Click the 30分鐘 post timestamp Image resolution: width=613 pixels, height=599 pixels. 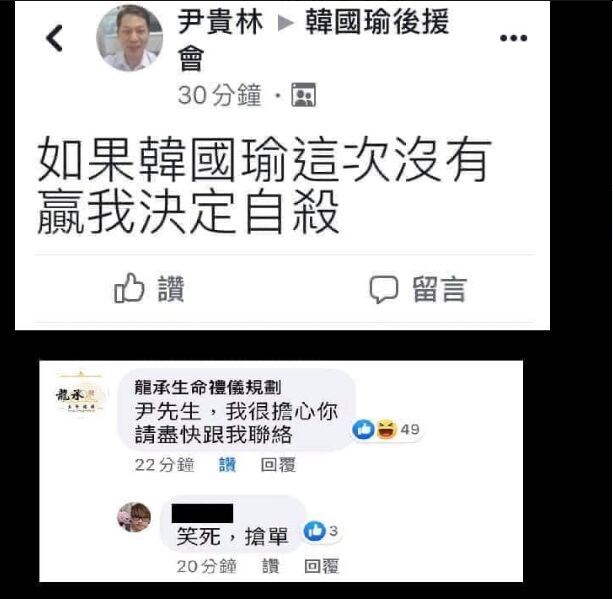pyautogui.click(x=219, y=95)
